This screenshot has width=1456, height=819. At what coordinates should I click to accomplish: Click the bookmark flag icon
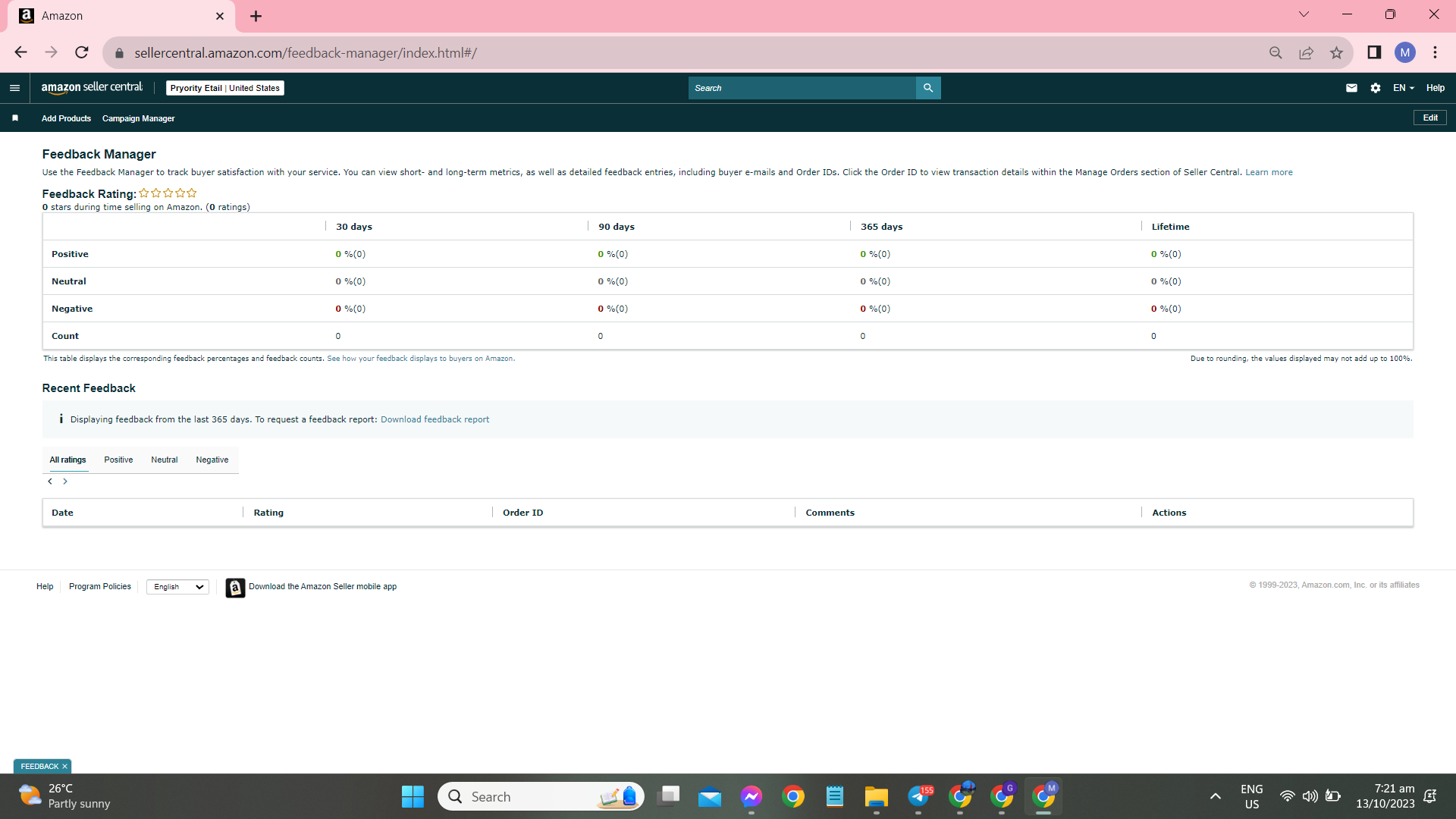(x=15, y=118)
